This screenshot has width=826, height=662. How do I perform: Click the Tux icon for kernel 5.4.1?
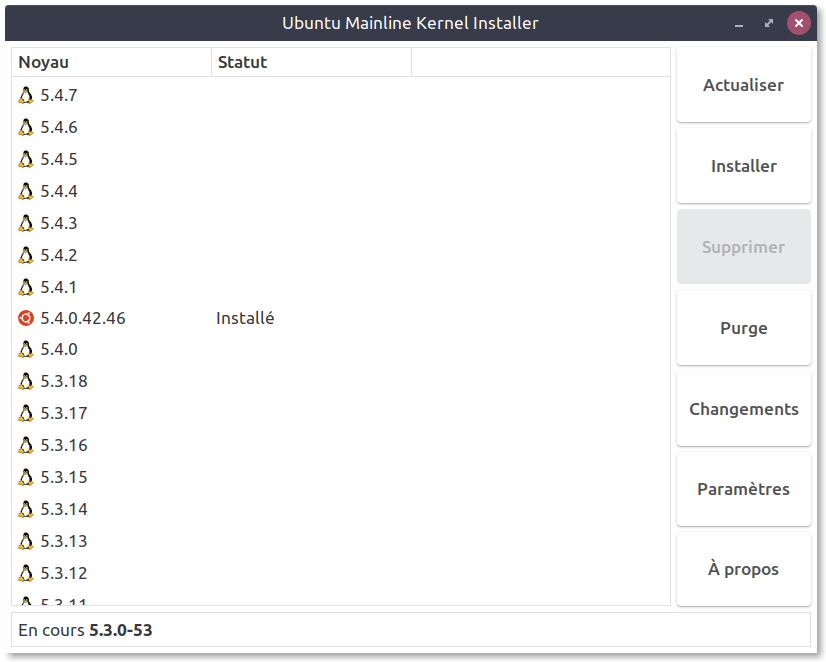pyautogui.click(x=26, y=288)
